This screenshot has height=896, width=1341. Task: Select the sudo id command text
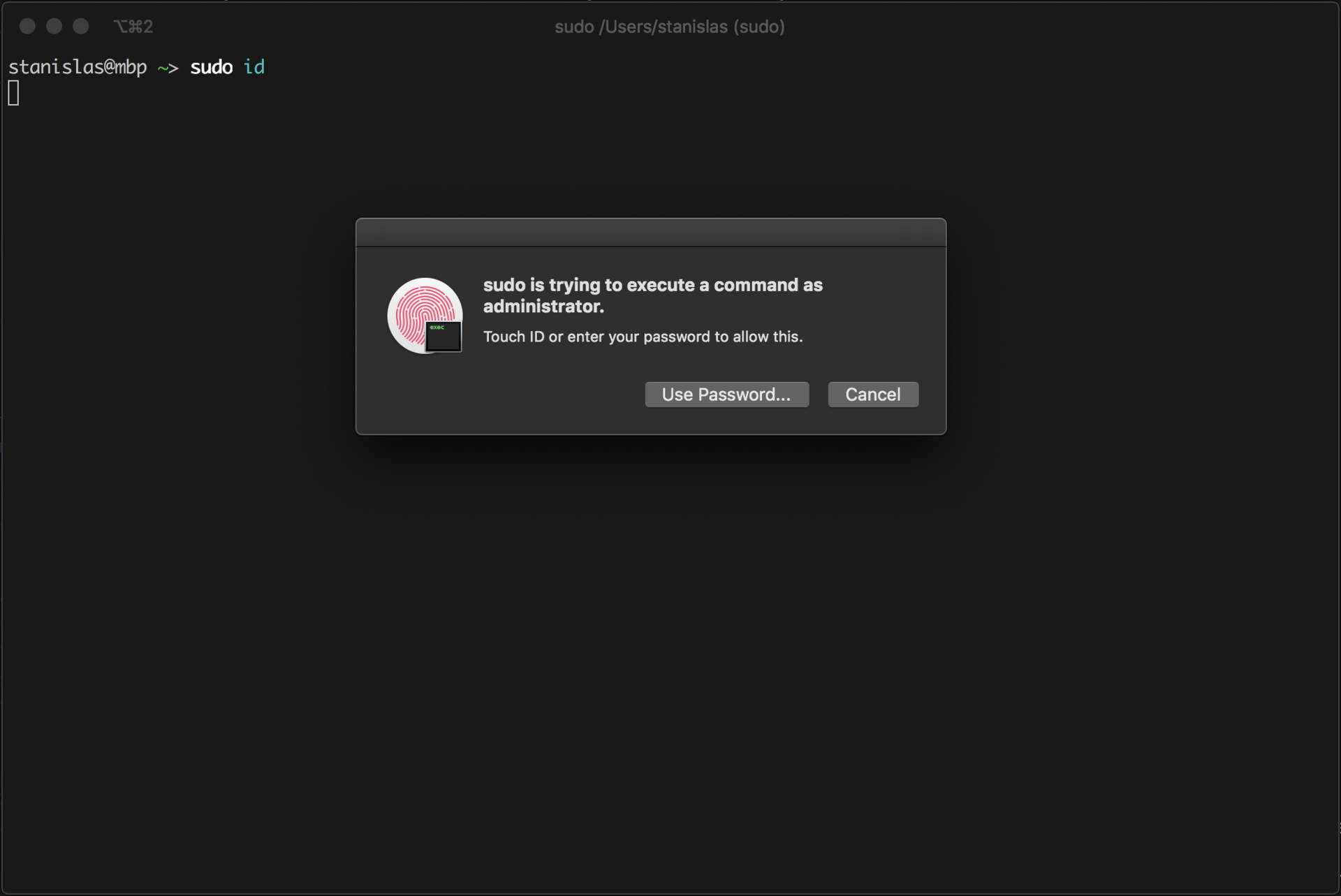click(x=227, y=67)
